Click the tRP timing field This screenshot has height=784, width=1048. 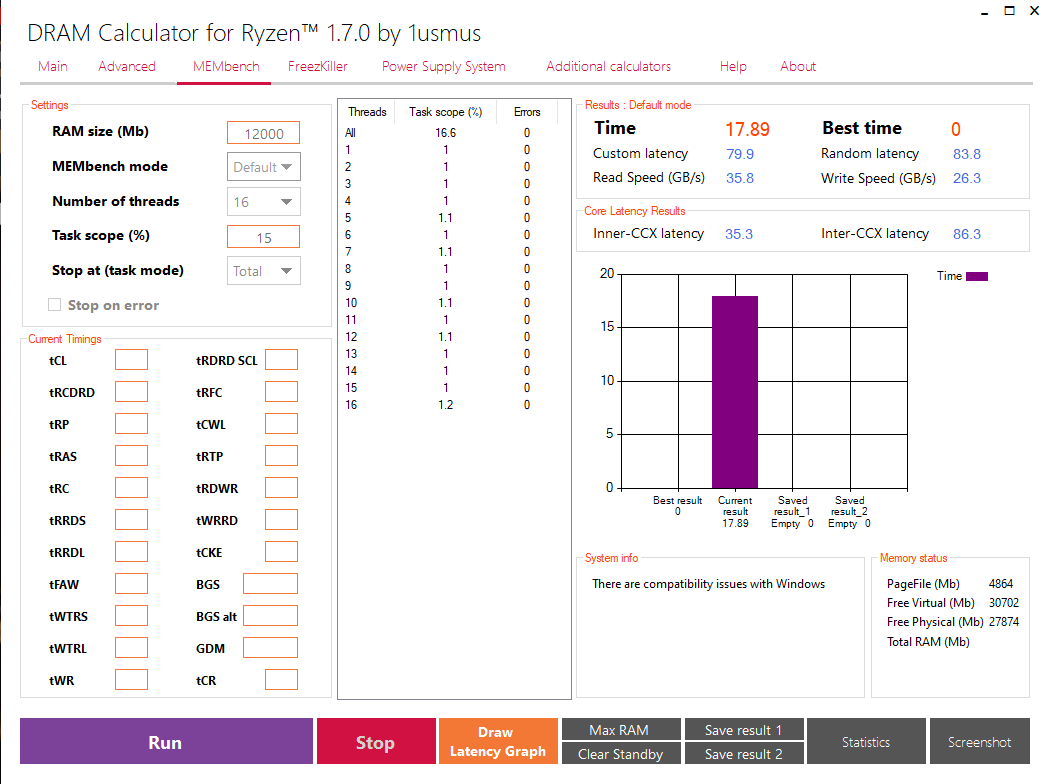tap(131, 424)
